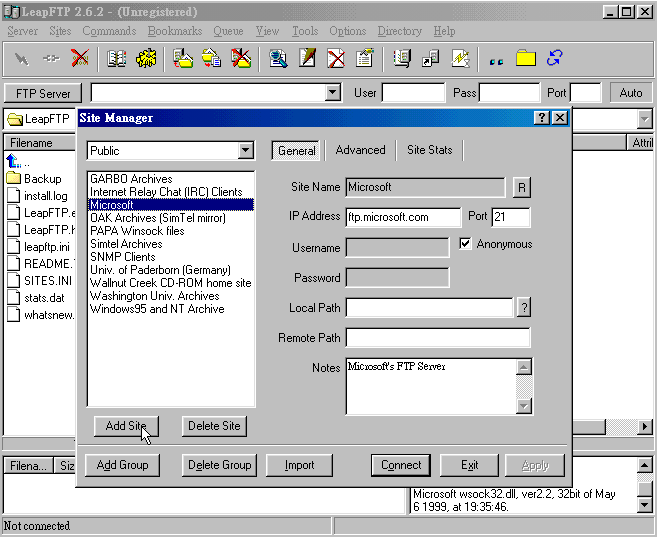Click inside the Remote Path field

pos(438,338)
